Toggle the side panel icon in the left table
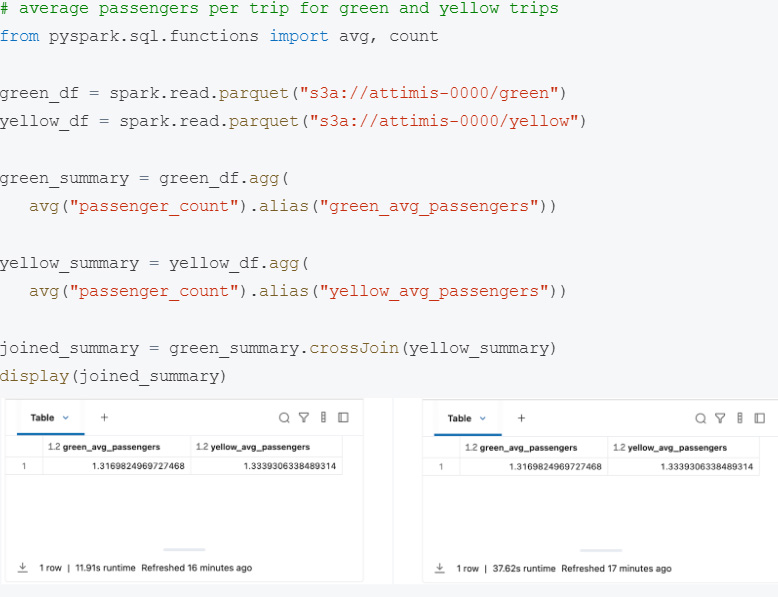The image size is (778, 597). (343, 417)
